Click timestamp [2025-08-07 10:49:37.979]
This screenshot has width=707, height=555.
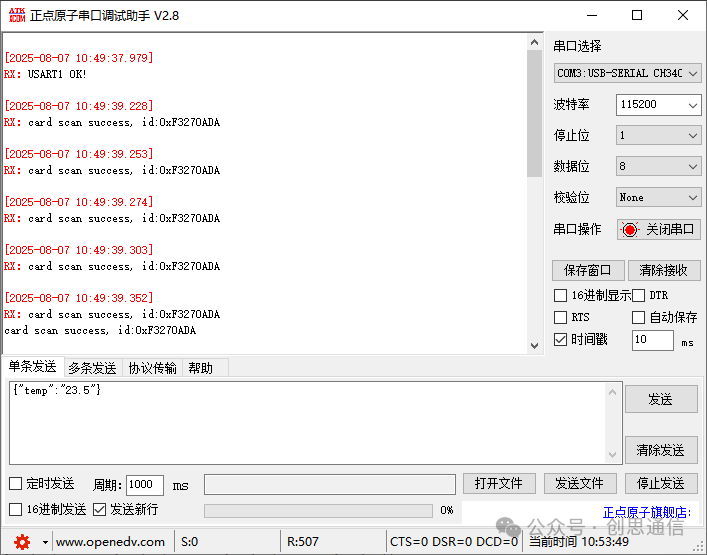pos(79,58)
